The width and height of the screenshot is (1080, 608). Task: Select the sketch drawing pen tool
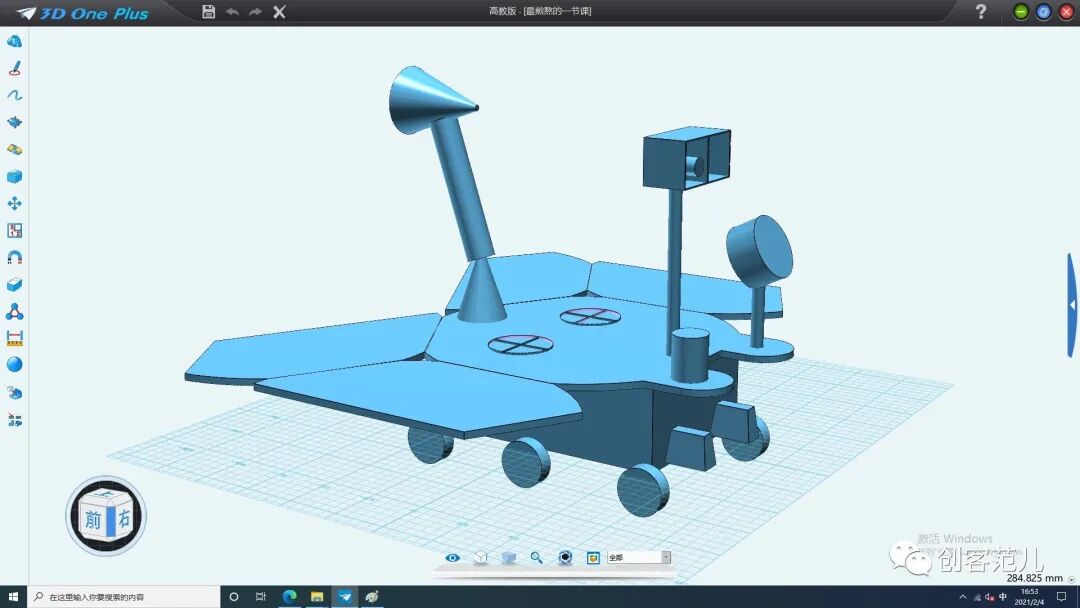(x=14, y=68)
